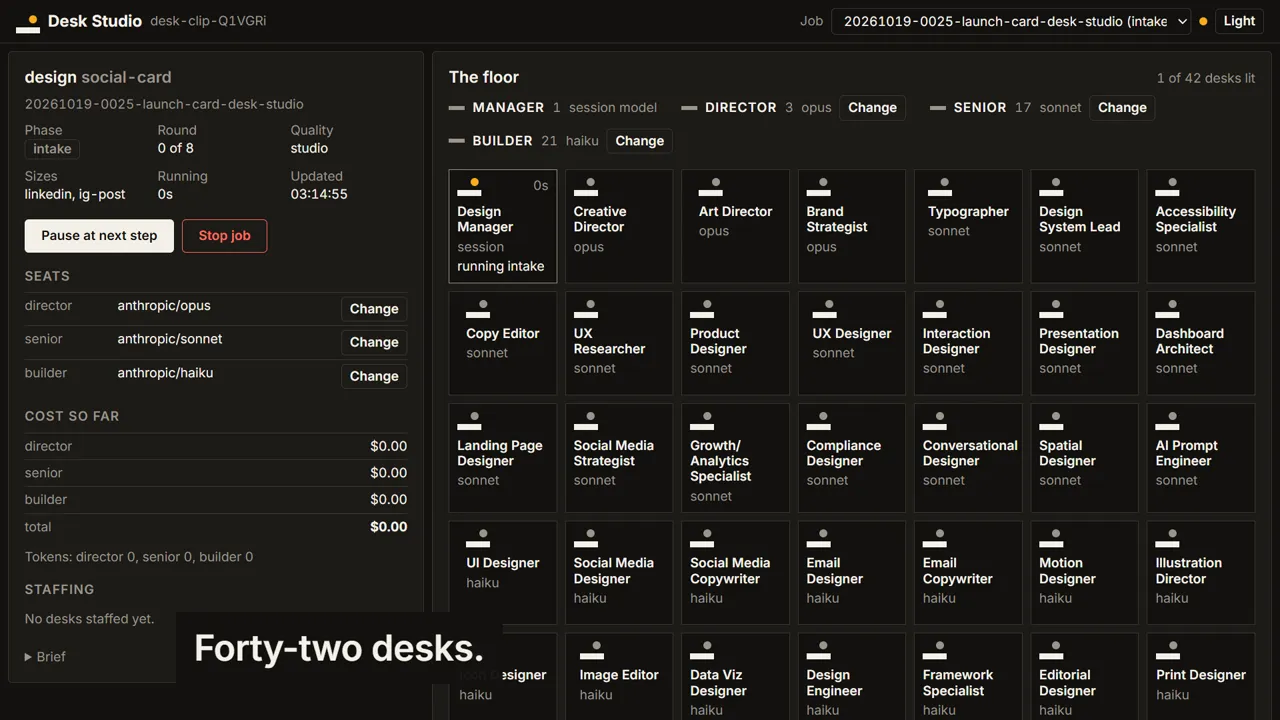This screenshot has height=720, width=1280.
Task: Select the Social Media Strategist desk icon
Action: 586,421
